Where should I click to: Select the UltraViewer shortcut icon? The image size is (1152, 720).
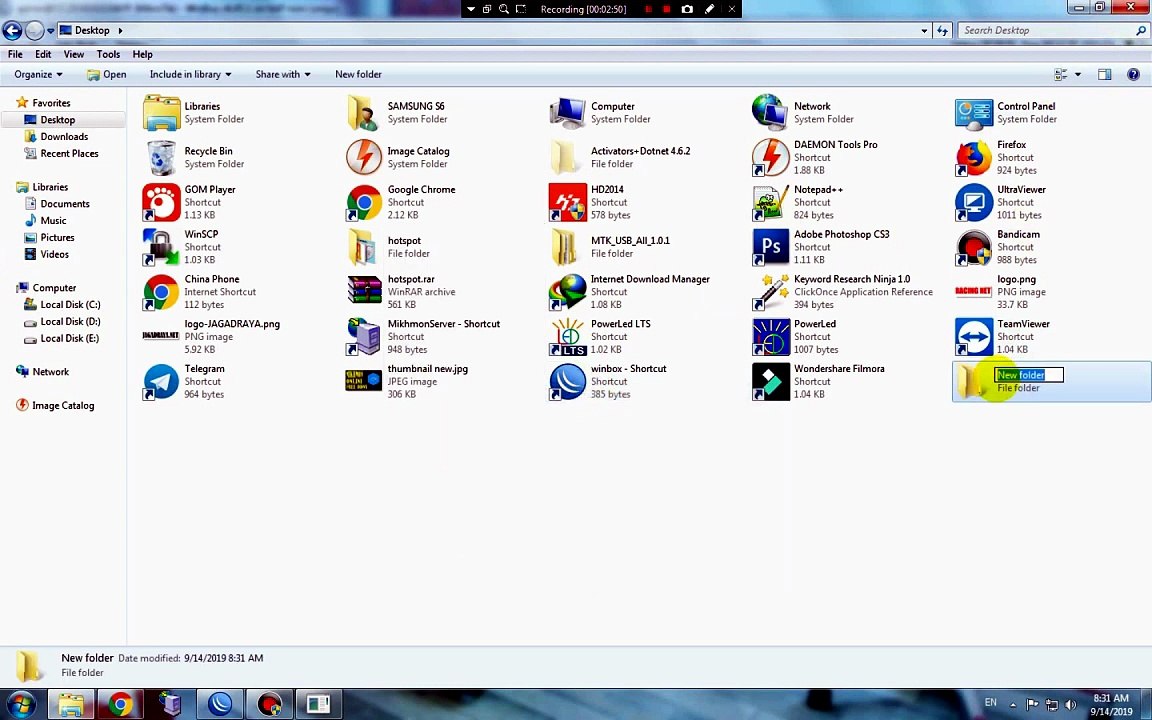[973, 202]
